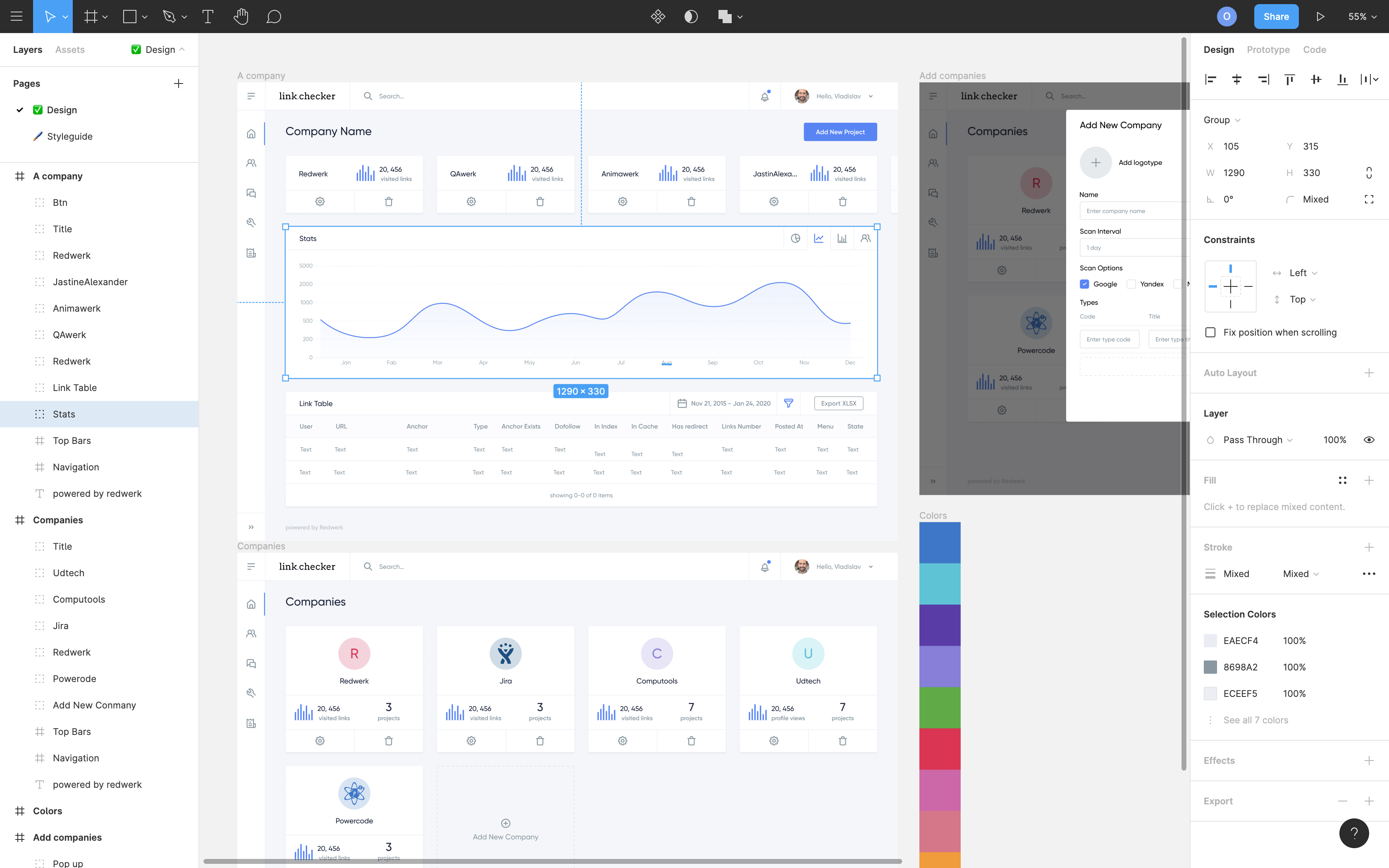This screenshot has height=868, width=1389.
Task: Select the Pen tool
Action: [x=169, y=17]
